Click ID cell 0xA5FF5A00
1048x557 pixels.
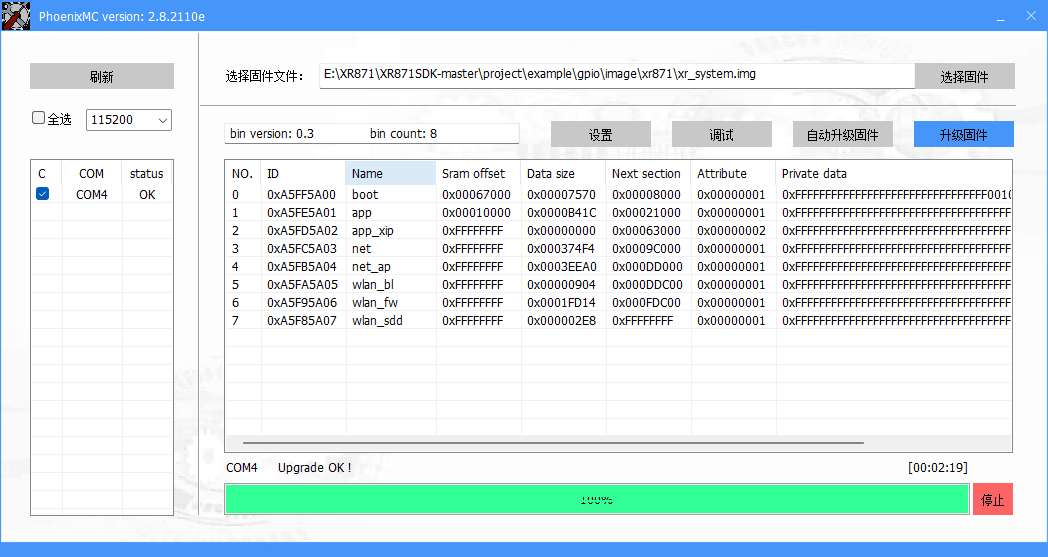(x=301, y=195)
